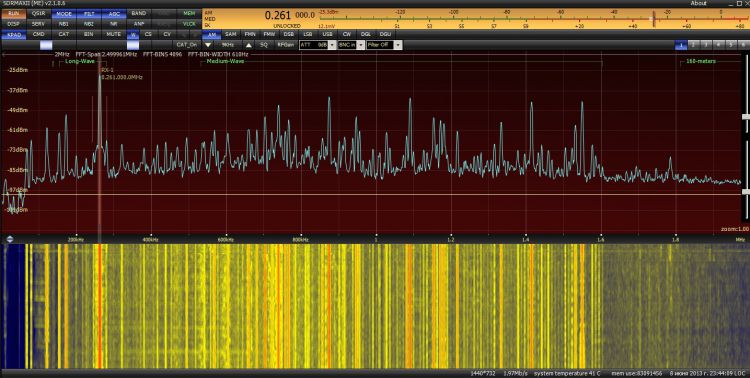The height and width of the screenshot is (378, 750).
Task: Toggle the BIN button
Action: tap(89, 34)
